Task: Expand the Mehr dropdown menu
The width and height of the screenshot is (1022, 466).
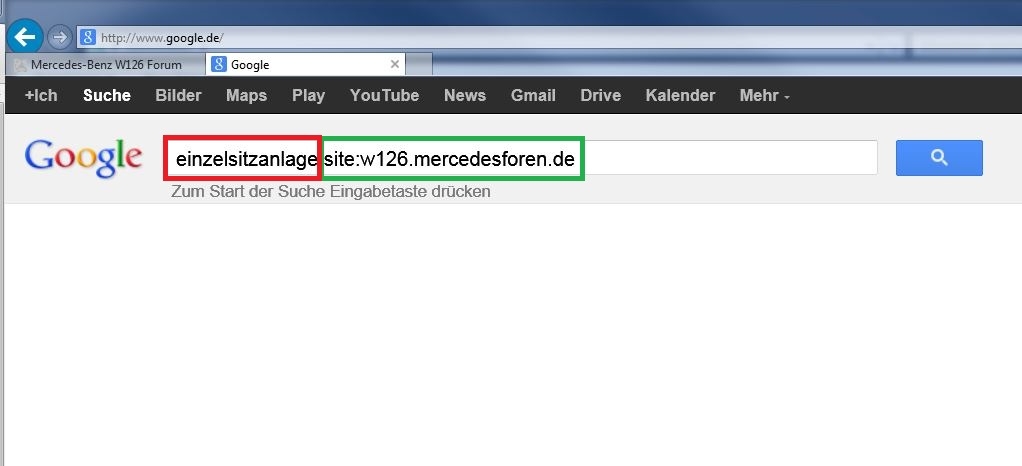Action: (x=764, y=95)
